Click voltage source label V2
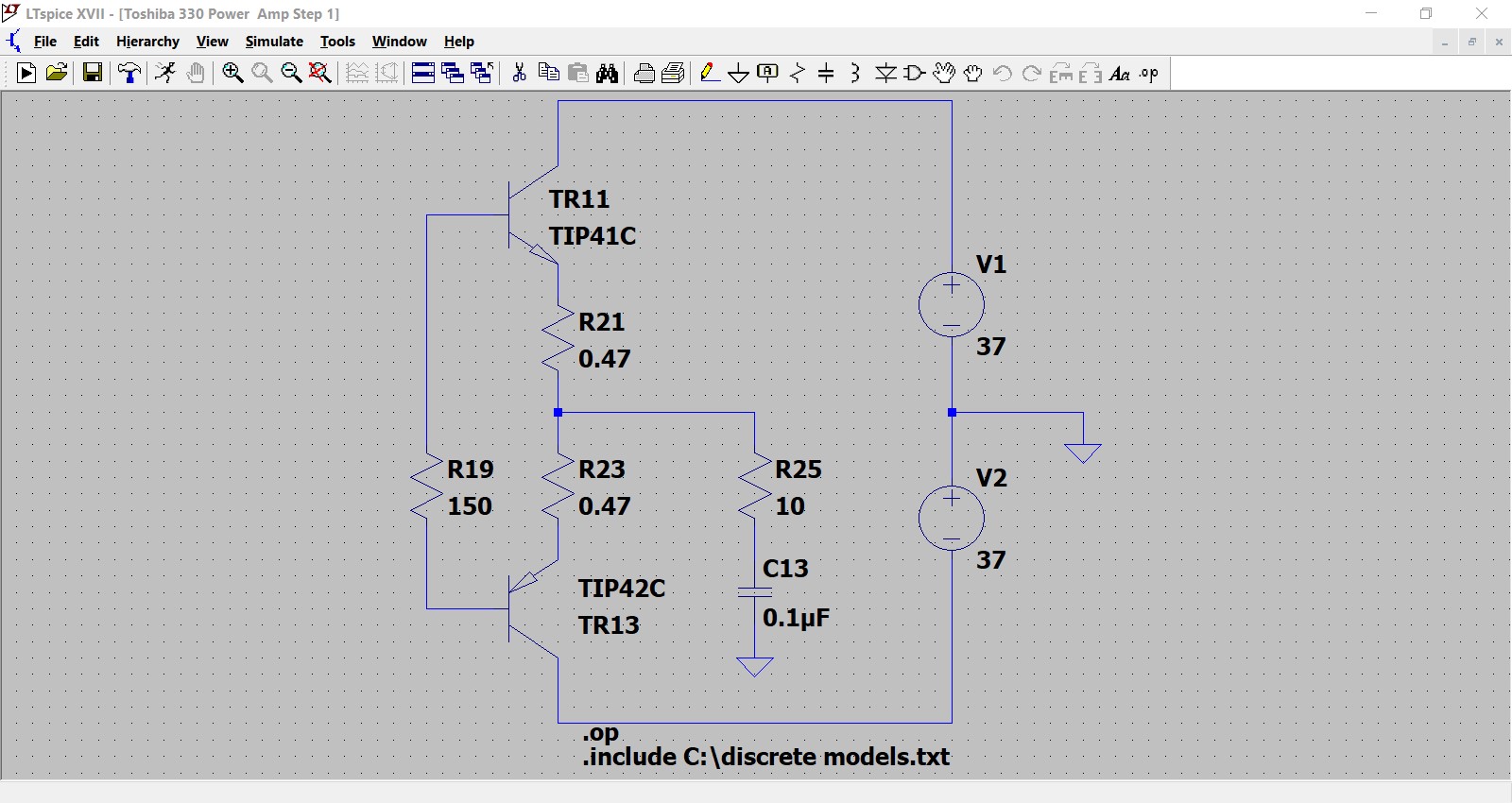1512x803 pixels. tap(991, 478)
